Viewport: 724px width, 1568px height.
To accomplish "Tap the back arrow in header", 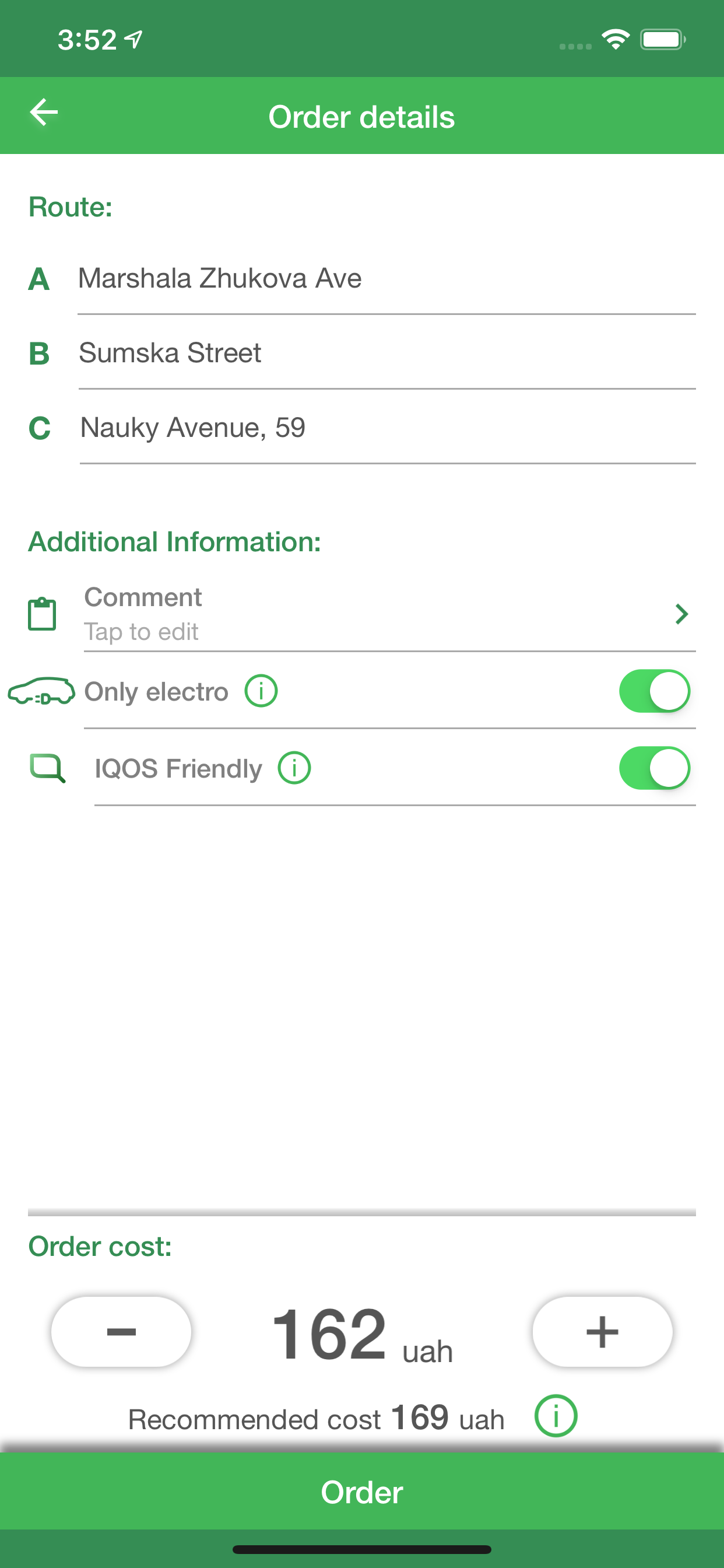I will coord(44,113).
